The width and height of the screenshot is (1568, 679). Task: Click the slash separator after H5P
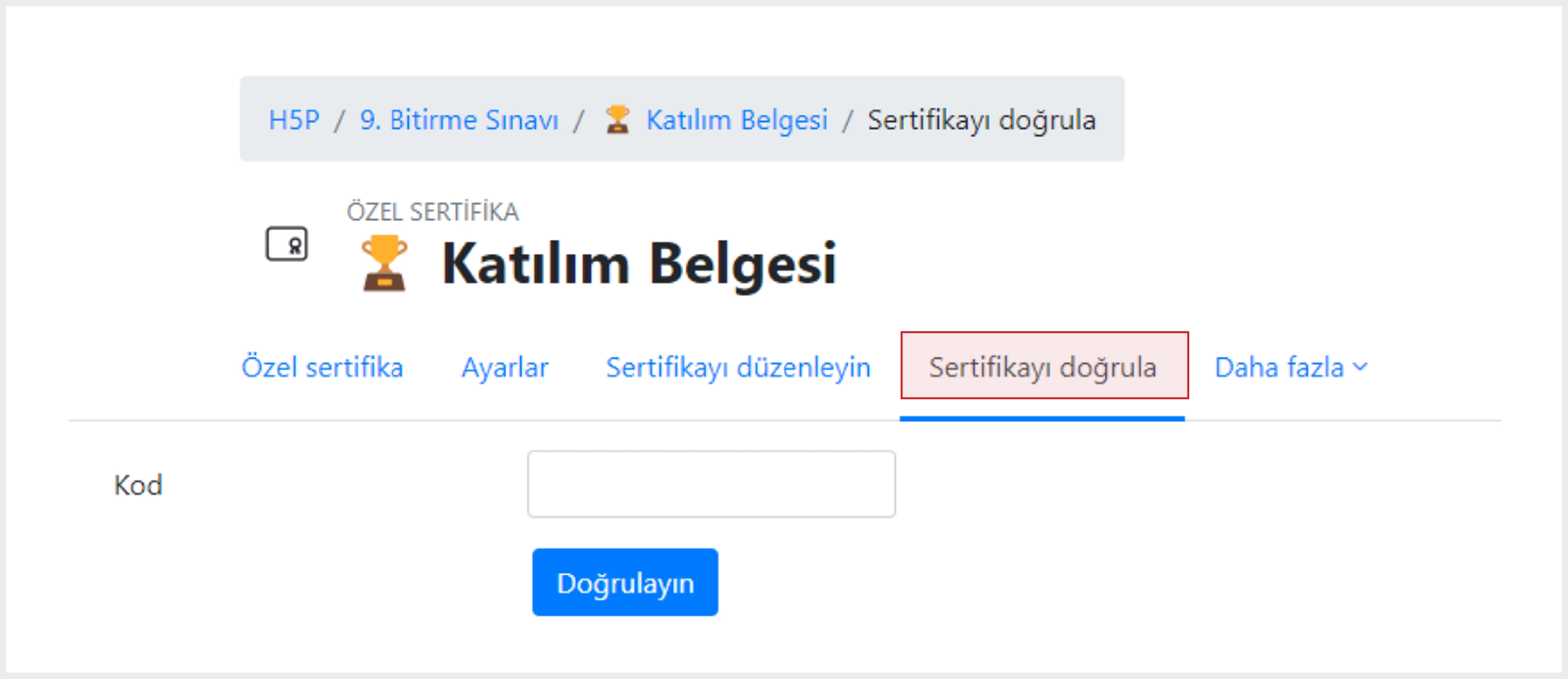coord(339,121)
